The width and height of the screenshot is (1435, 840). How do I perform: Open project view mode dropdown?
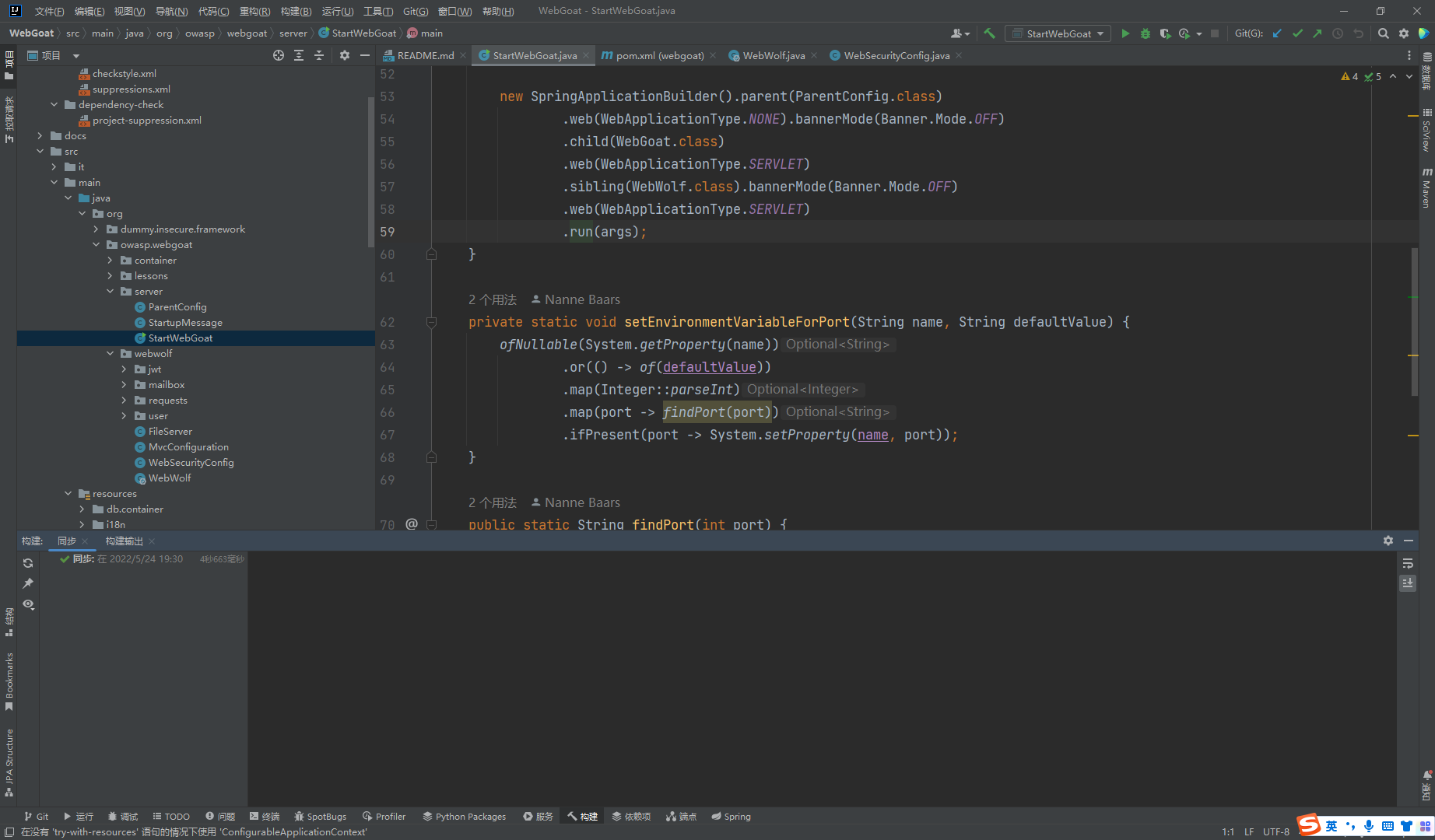click(x=76, y=55)
